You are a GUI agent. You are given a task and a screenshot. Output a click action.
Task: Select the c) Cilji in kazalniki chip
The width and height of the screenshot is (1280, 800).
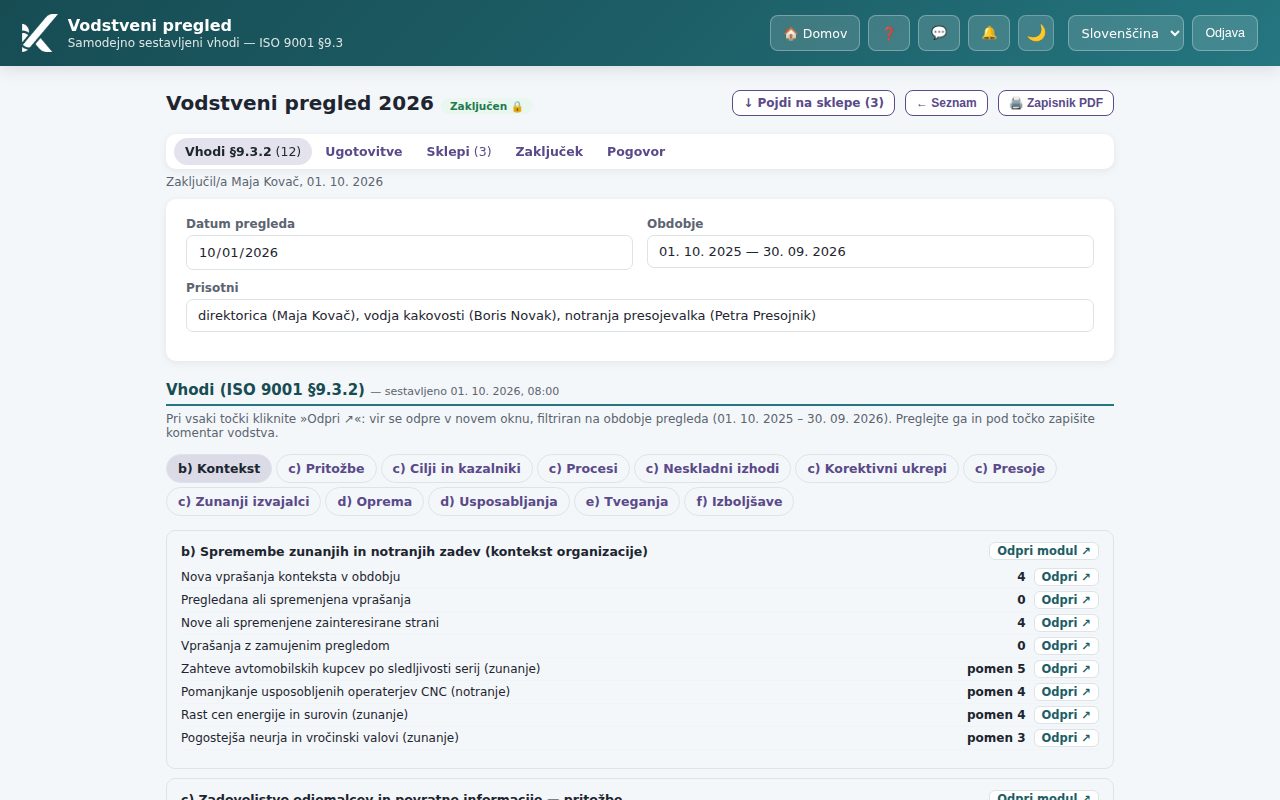point(457,469)
